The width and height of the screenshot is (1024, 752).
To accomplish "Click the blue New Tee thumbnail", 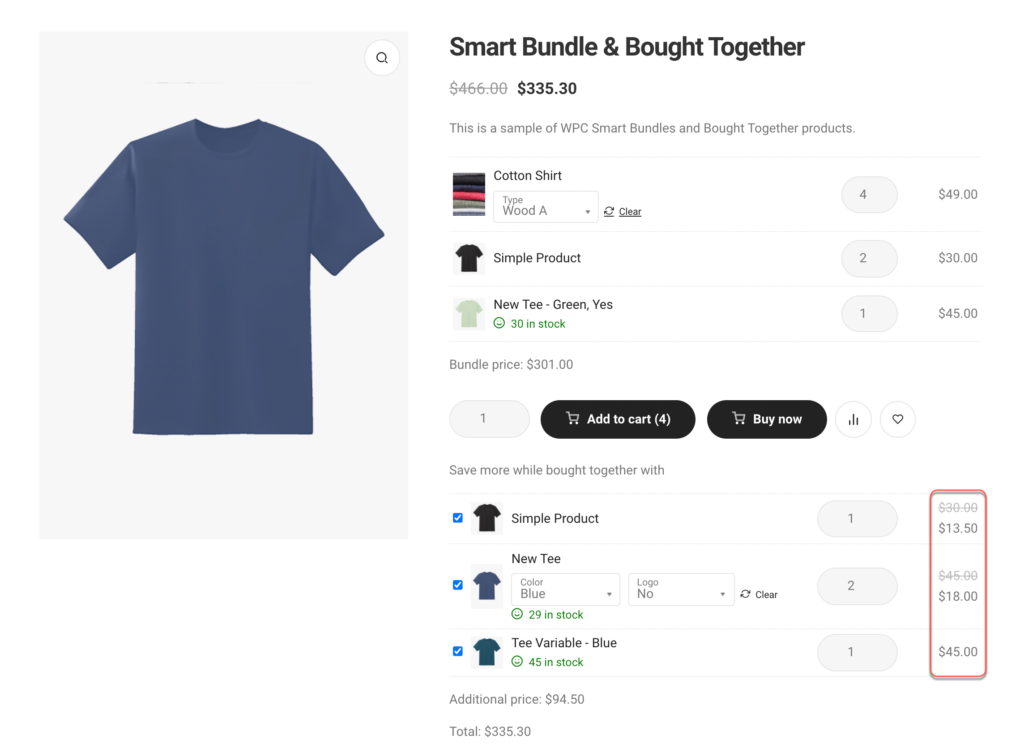I will point(487,586).
